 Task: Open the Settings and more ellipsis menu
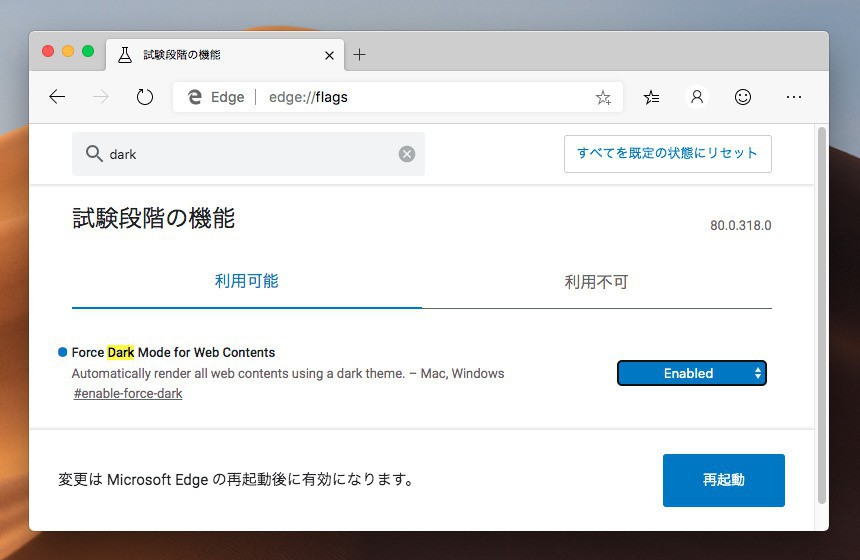pyautogui.click(x=794, y=97)
